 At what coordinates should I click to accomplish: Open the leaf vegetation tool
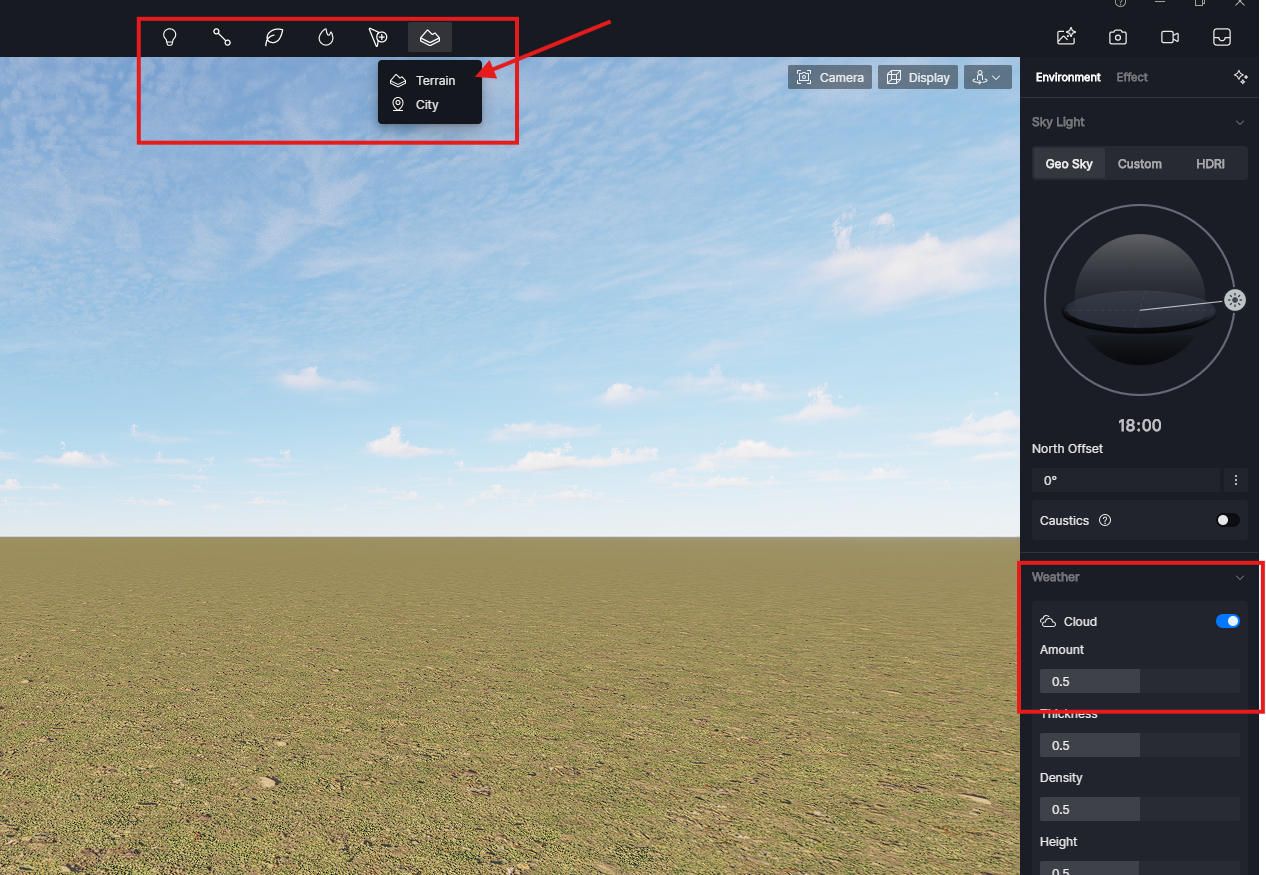point(274,38)
